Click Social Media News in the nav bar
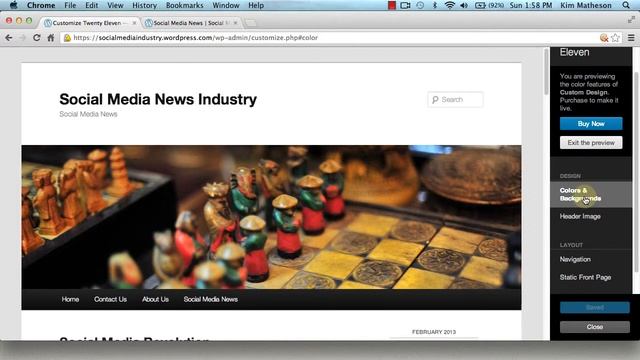The image size is (640, 360). point(211,299)
